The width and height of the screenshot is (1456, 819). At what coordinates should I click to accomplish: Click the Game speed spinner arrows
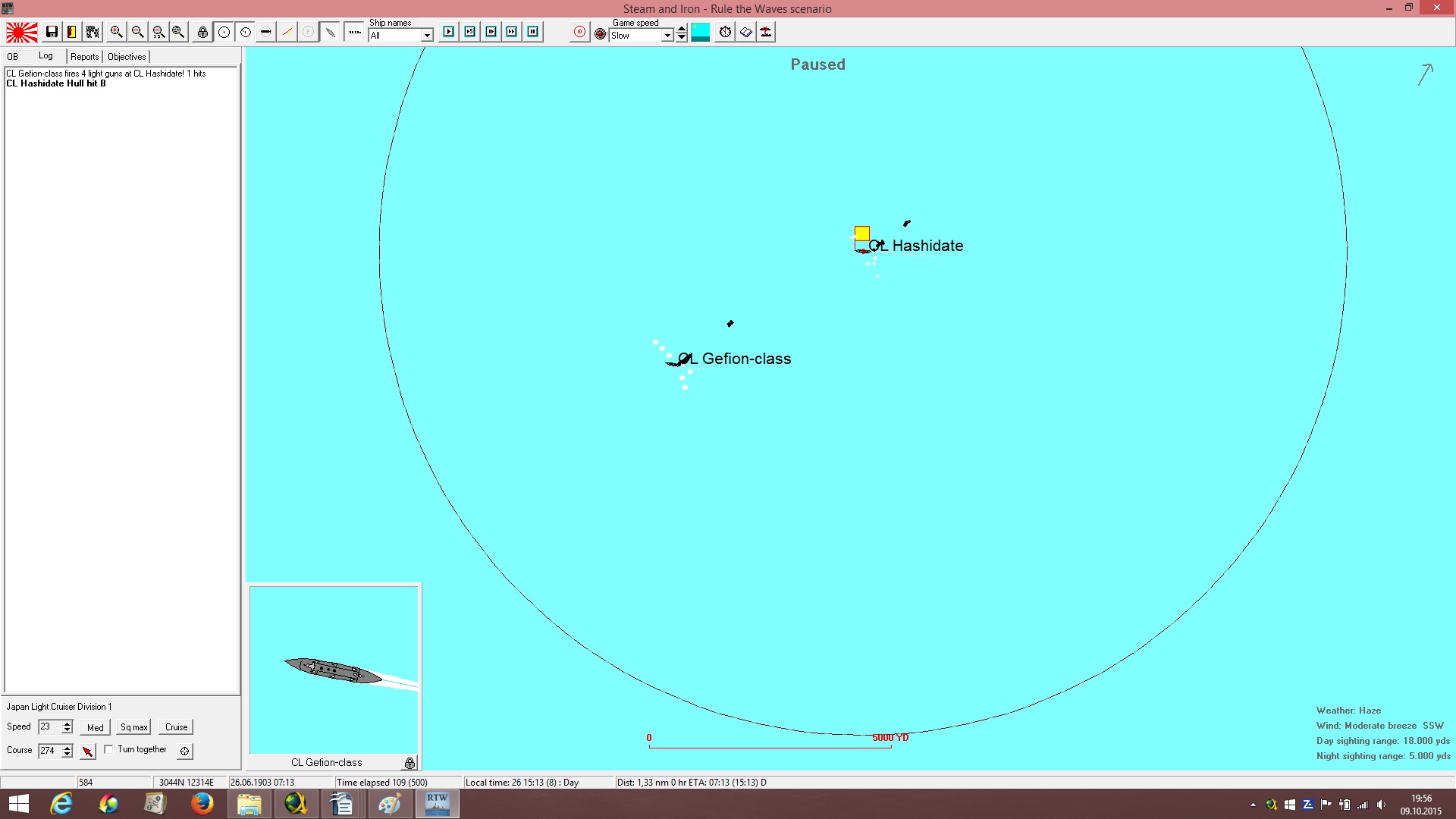682,33
